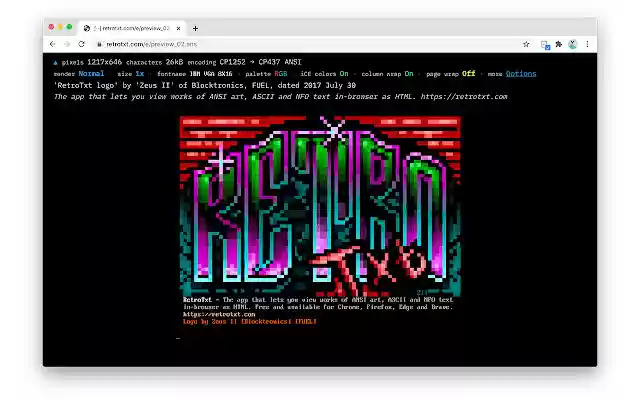Image resolution: width=640 pixels, height=400 pixels.
Task: Toggle iCE colors On
Action: 344,73
